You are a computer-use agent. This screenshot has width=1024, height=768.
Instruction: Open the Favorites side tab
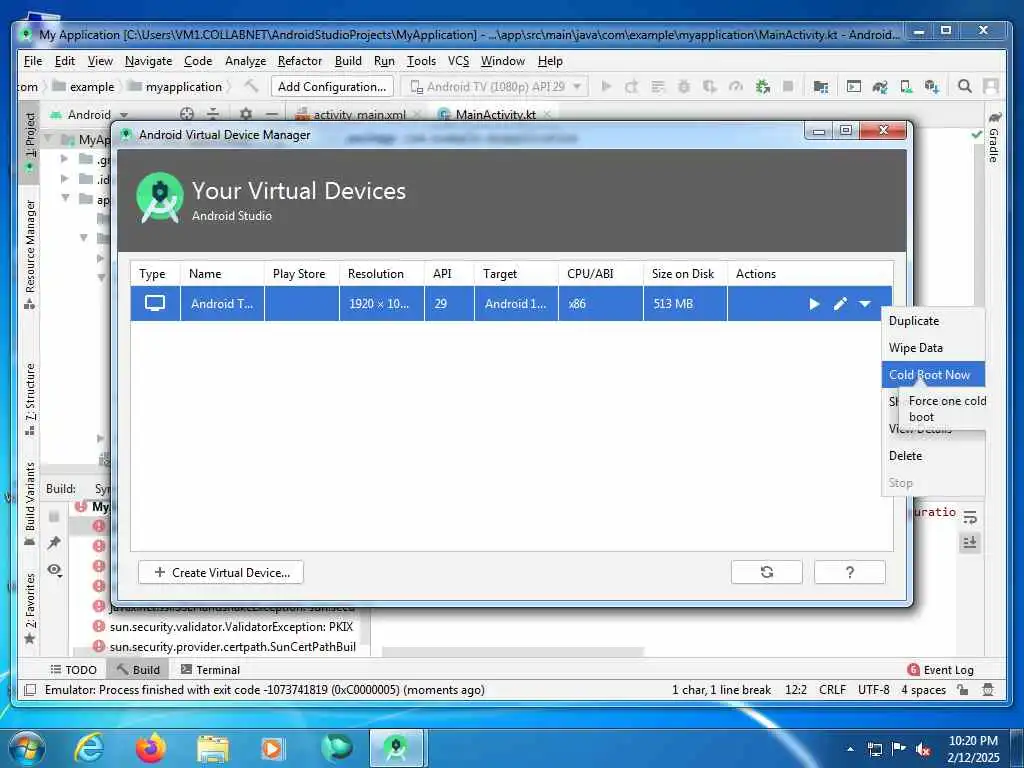[29, 607]
